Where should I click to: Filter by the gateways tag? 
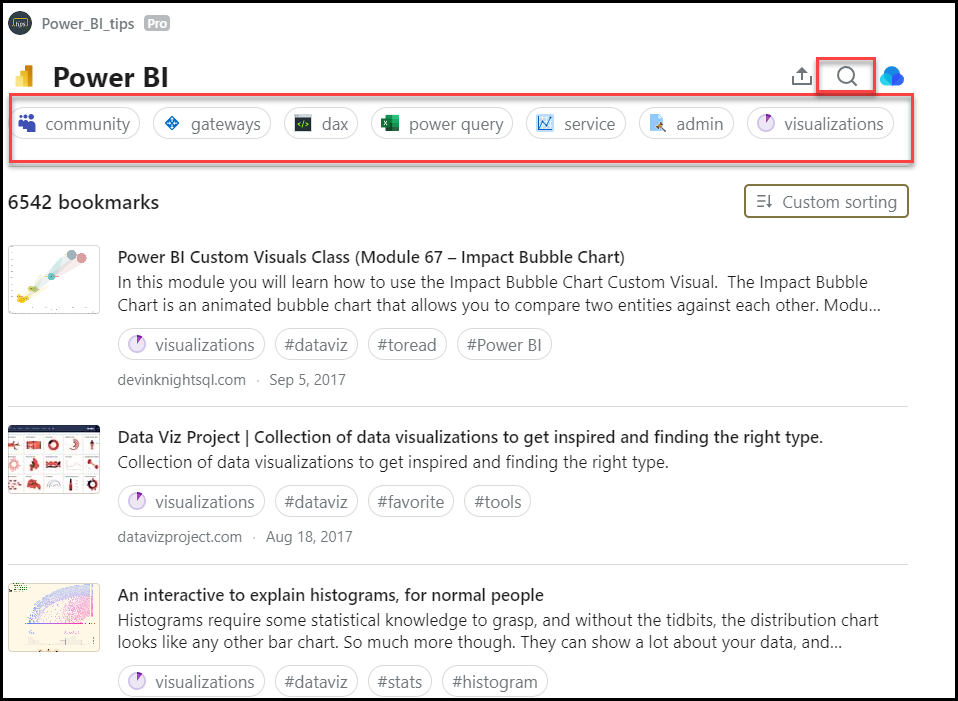tap(212, 124)
